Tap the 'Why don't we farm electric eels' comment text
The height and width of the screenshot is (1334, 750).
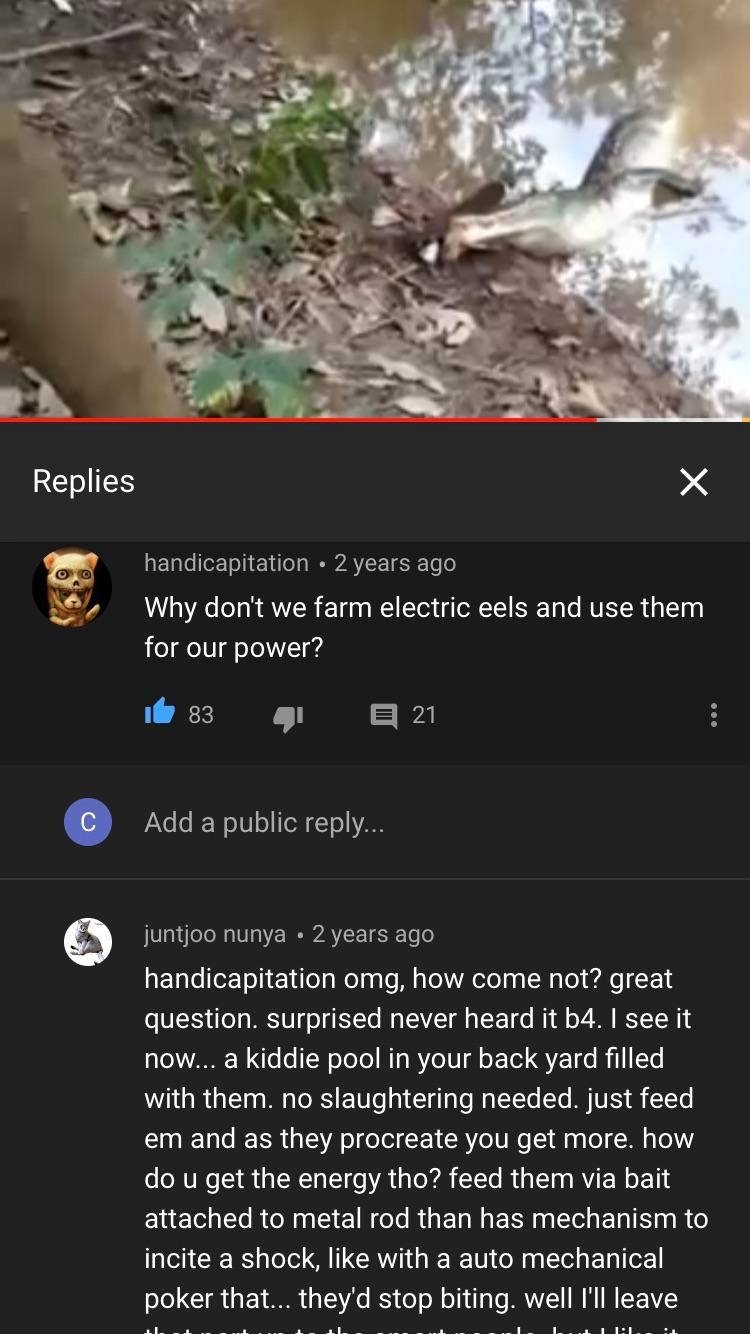tap(424, 627)
